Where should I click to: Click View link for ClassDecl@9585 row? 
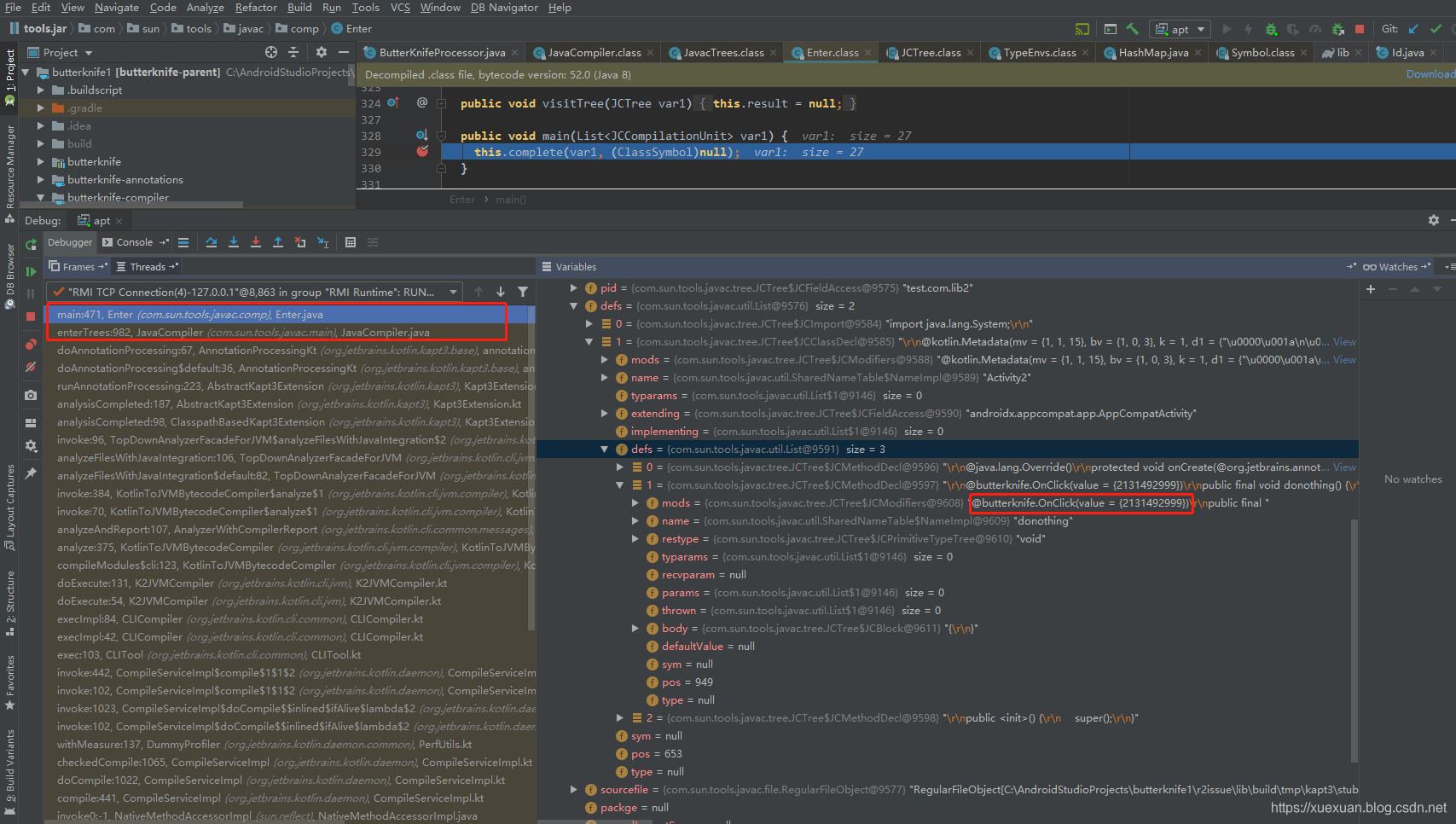coord(1344,341)
